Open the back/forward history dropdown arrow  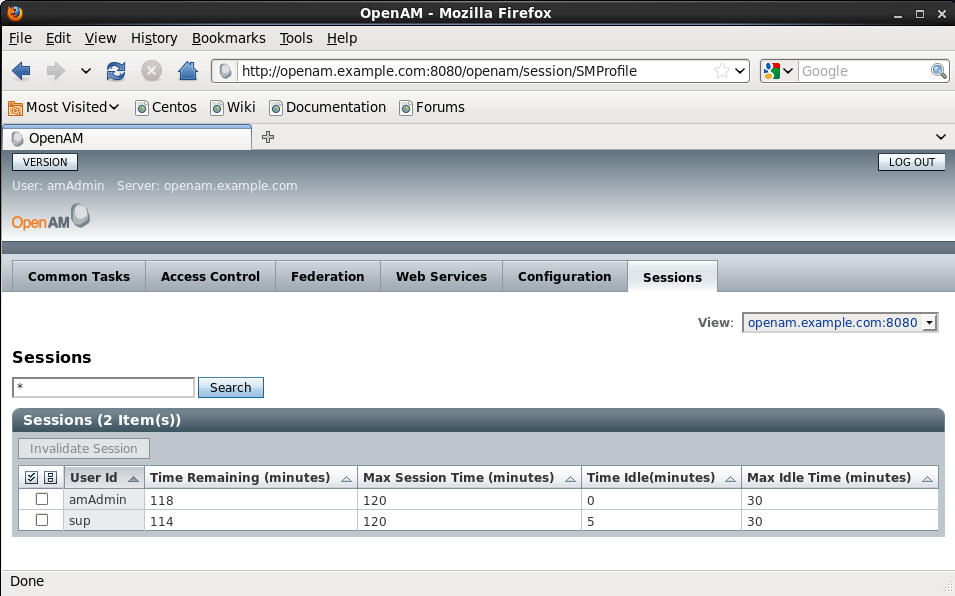point(86,71)
